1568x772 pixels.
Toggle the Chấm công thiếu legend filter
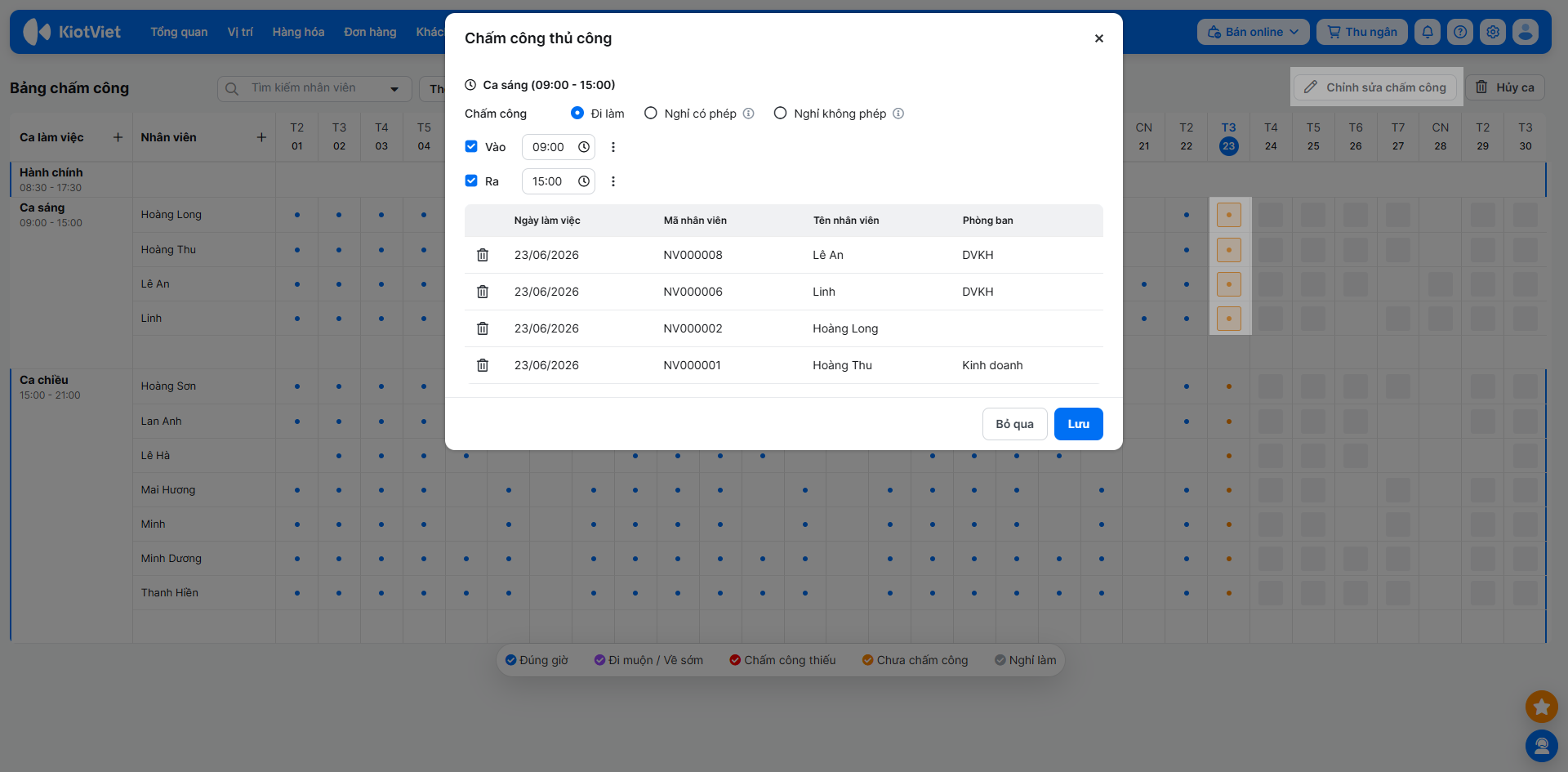(782, 660)
